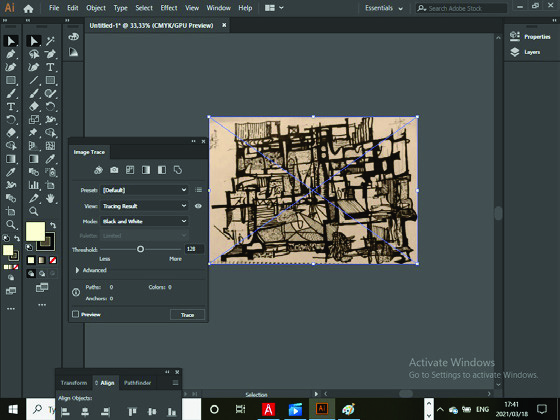This screenshot has height=420, width=560.
Task: Set paint to None in two-column toolbar
Action: tap(53, 260)
